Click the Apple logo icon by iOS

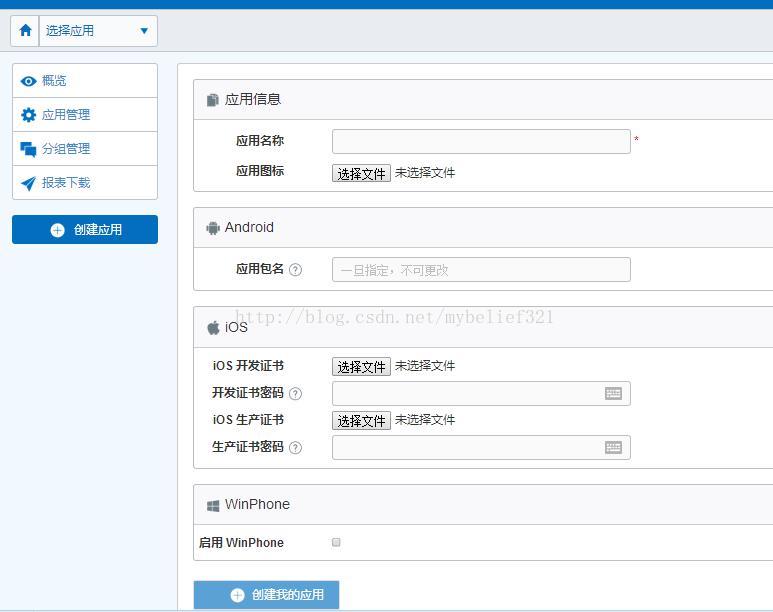213,327
